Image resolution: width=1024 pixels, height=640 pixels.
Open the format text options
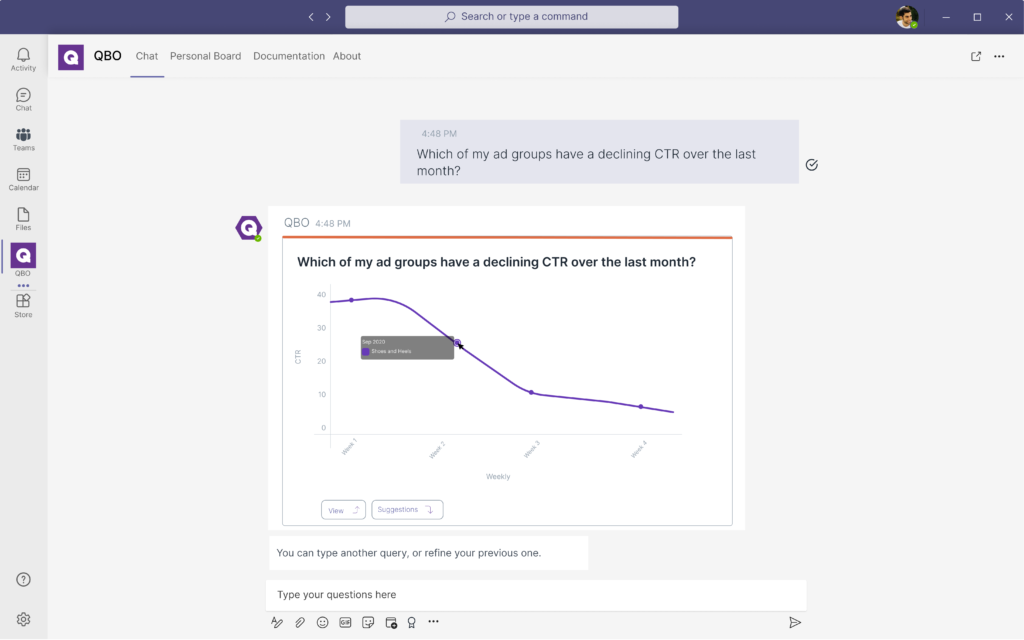pos(277,622)
